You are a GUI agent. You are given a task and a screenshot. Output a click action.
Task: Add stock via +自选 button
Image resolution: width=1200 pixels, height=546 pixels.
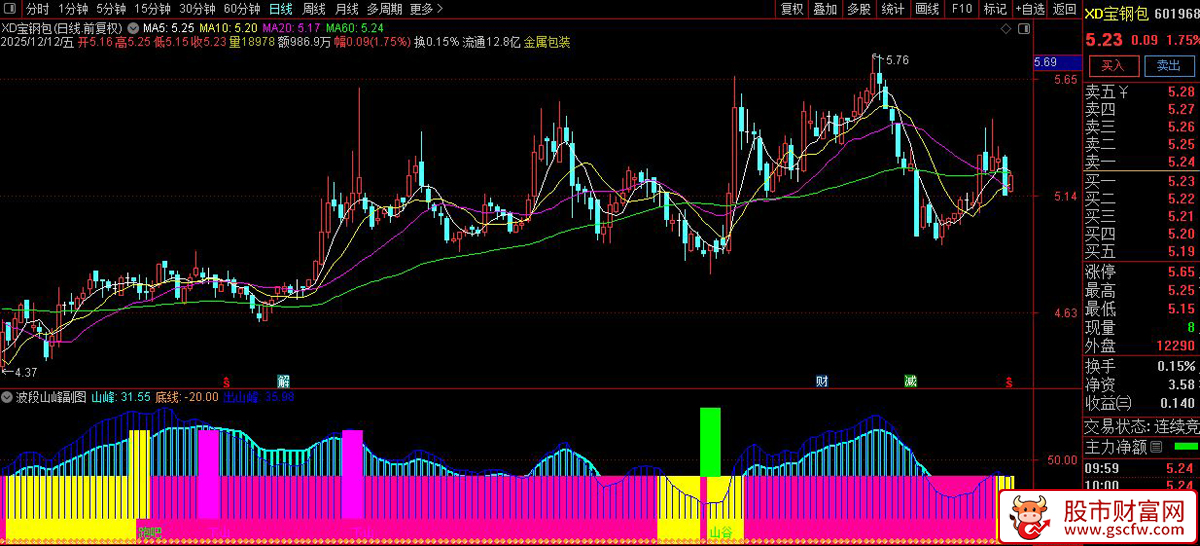[1030, 9]
